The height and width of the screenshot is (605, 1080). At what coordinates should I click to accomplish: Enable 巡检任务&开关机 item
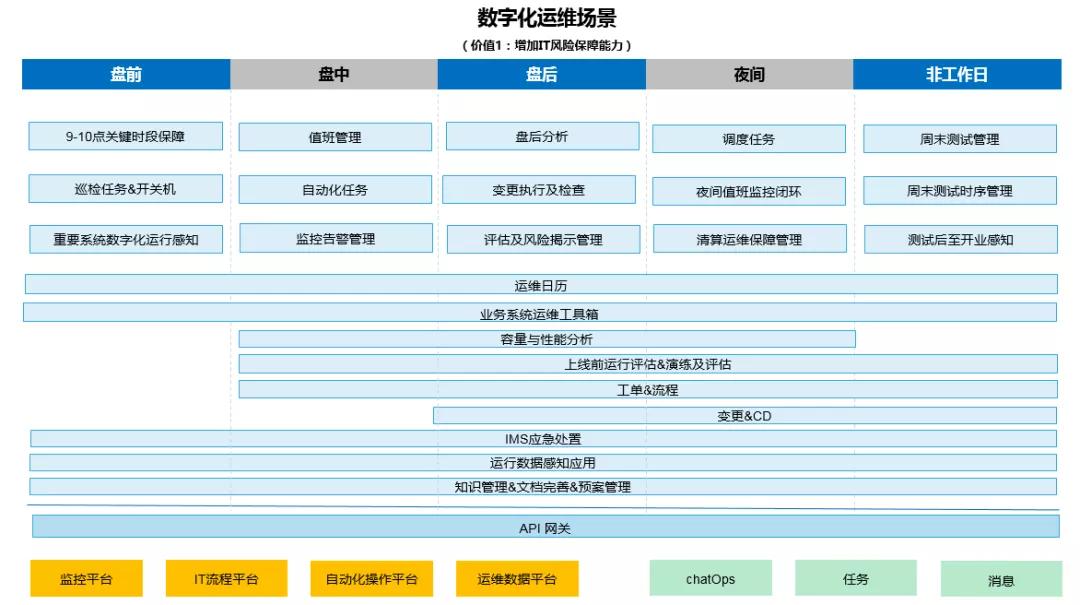(126, 188)
